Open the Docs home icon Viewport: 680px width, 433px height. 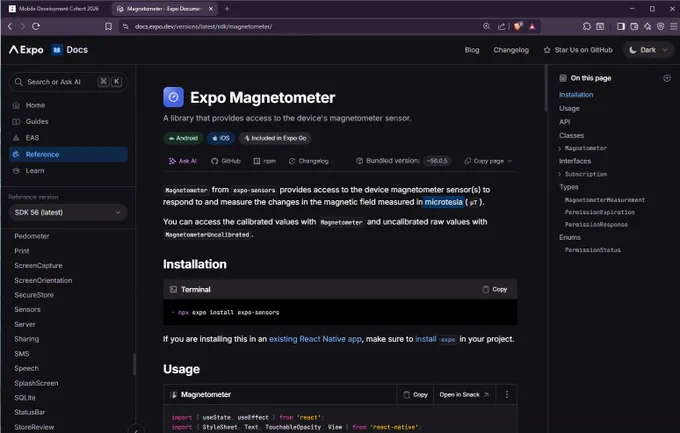pyautogui.click(x=57, y=50)
